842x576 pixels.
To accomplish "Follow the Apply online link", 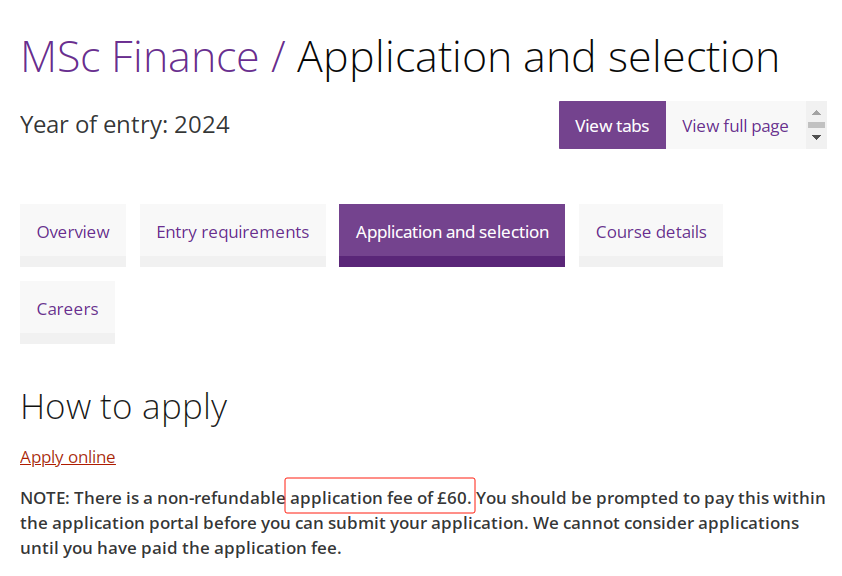I will 68,457.
